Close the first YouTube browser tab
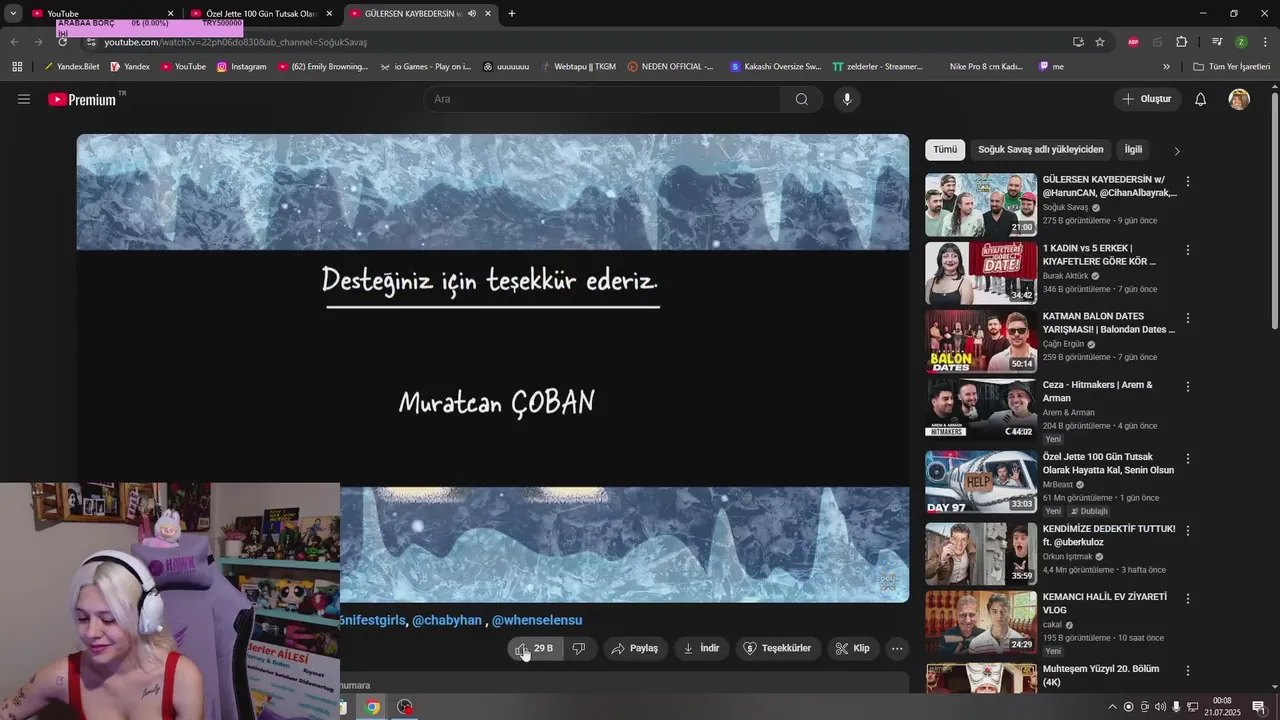The width and height of the screenshot is (1280, 720). (x=170, y=13)
